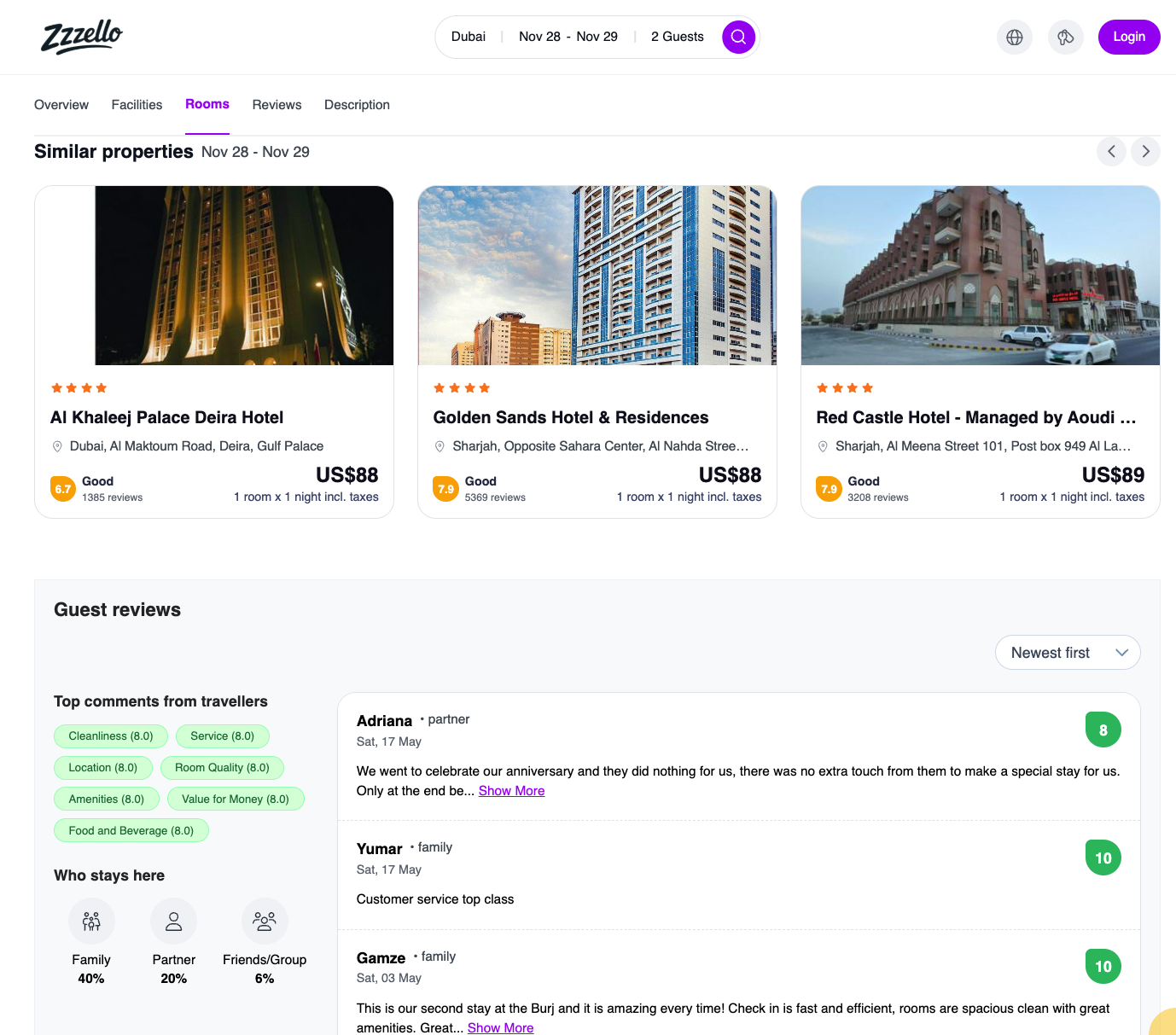This screenshot has height=1035, width=1176.
Task: Open the 2 Guests selector
Action: tap(677, 37)
